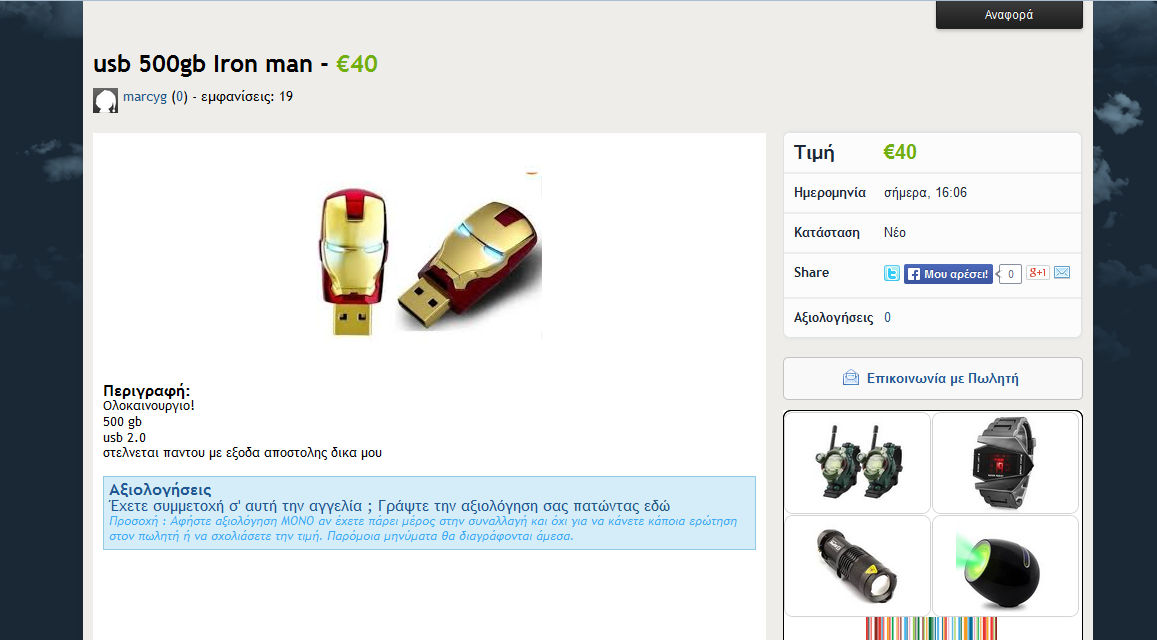Click the Αξιολογήσεις heading in the blue box
Screen dimensions: 1157x640
coord(160,489)
